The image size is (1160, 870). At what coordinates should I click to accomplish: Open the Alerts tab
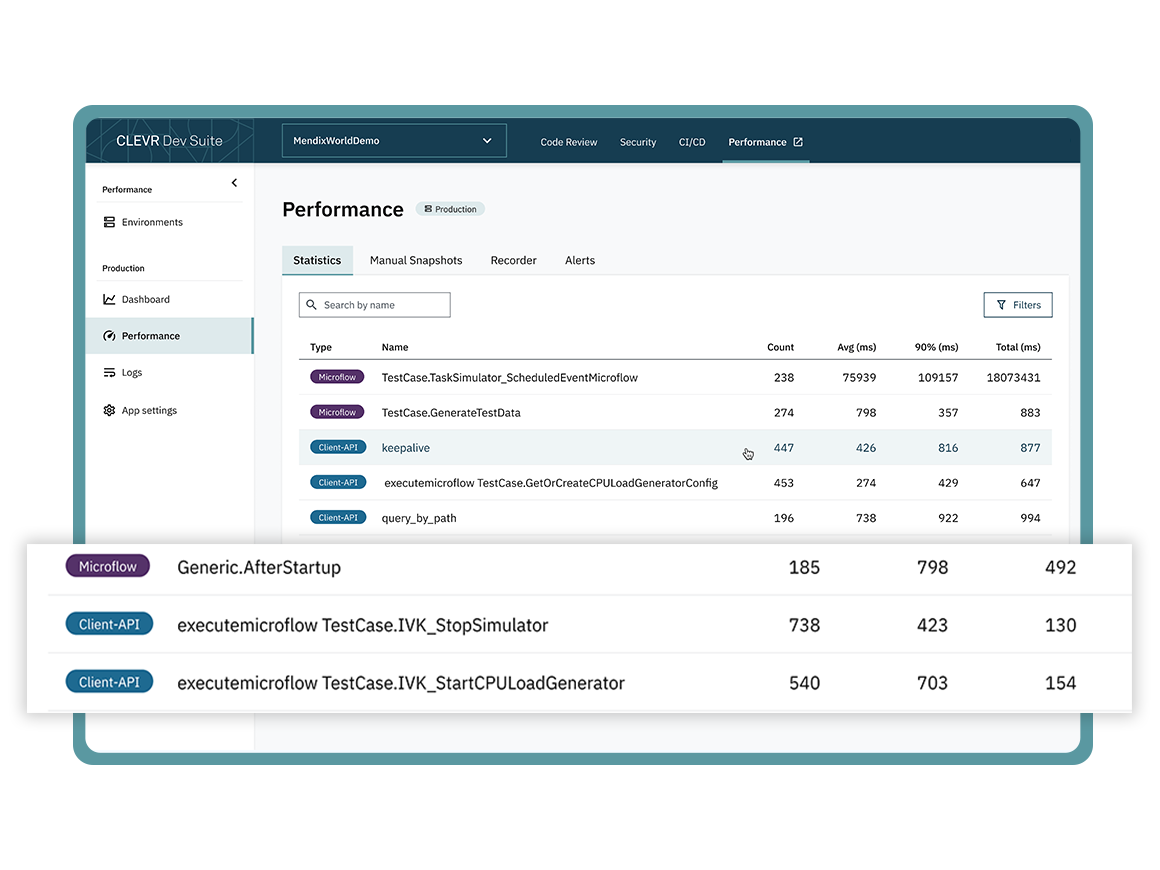pyautogui.click(x=580, y=260)
